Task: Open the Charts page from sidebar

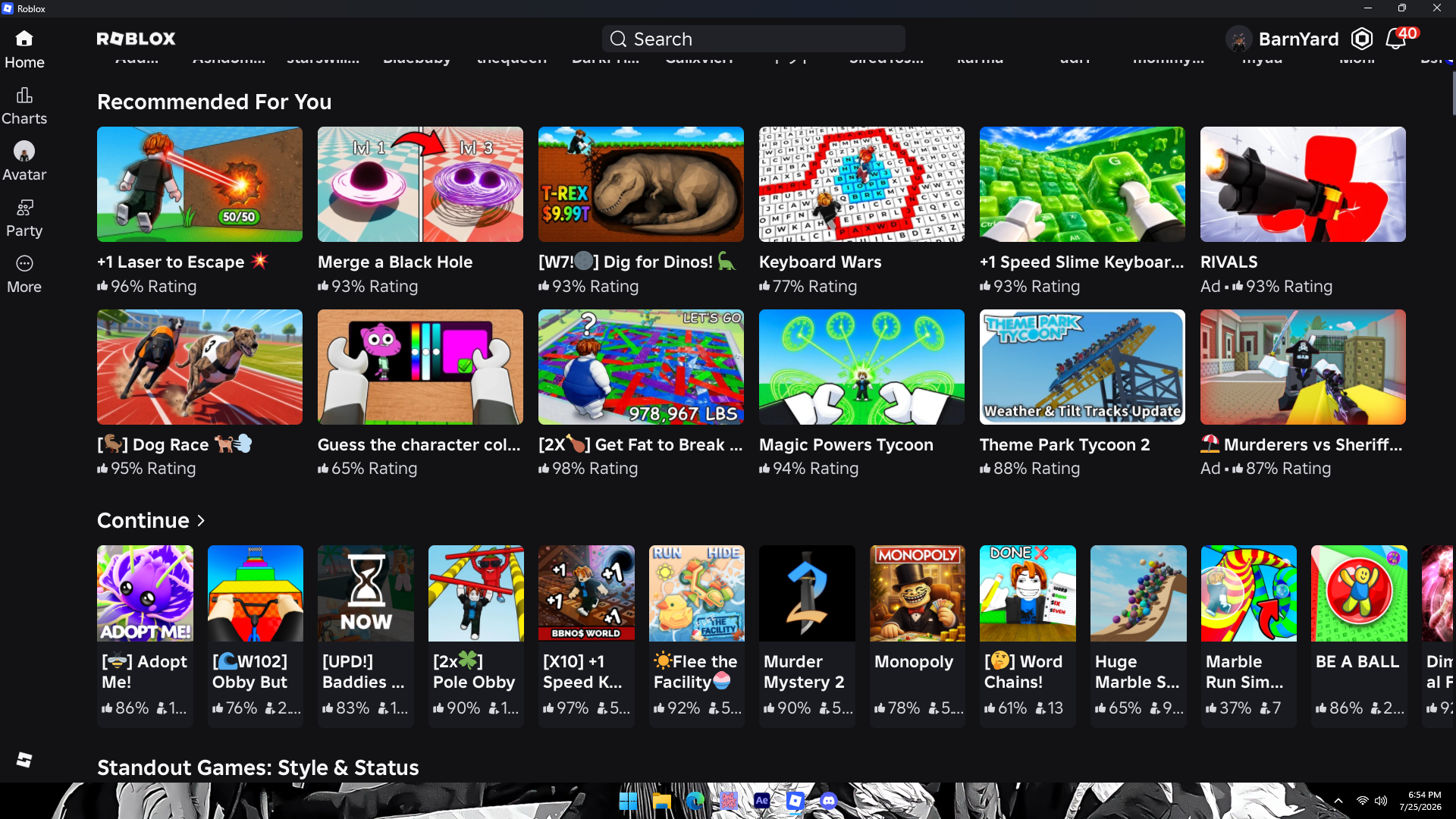Action: 24,105
